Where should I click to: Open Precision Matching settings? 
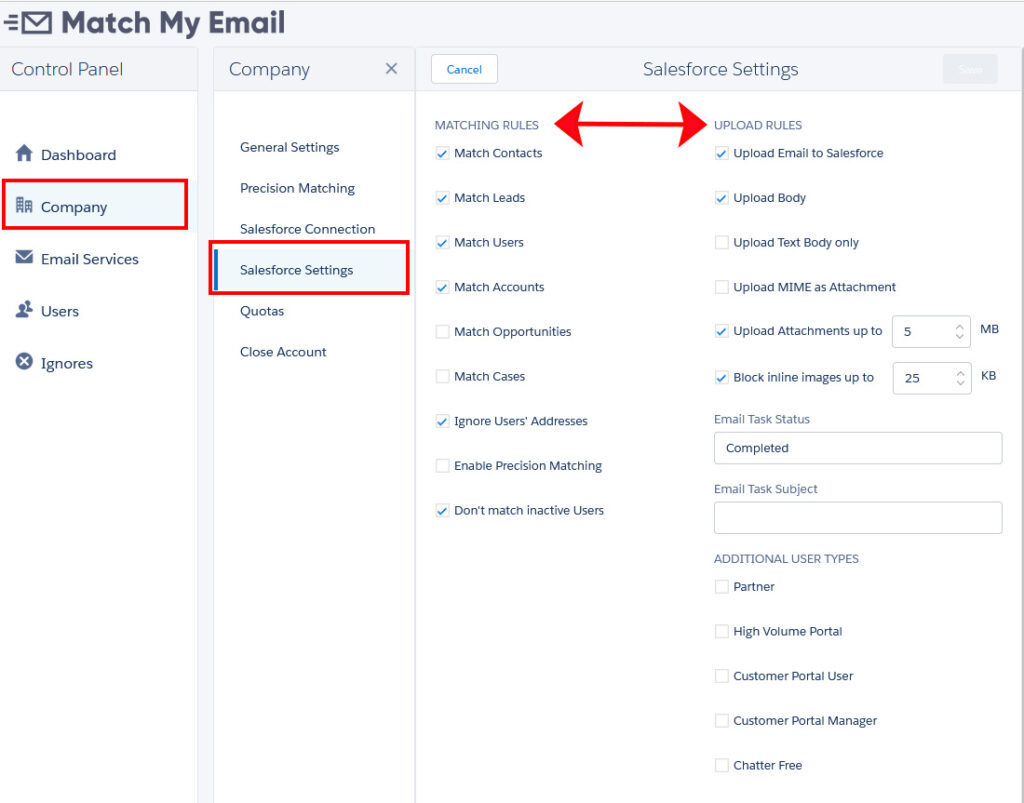297,189
